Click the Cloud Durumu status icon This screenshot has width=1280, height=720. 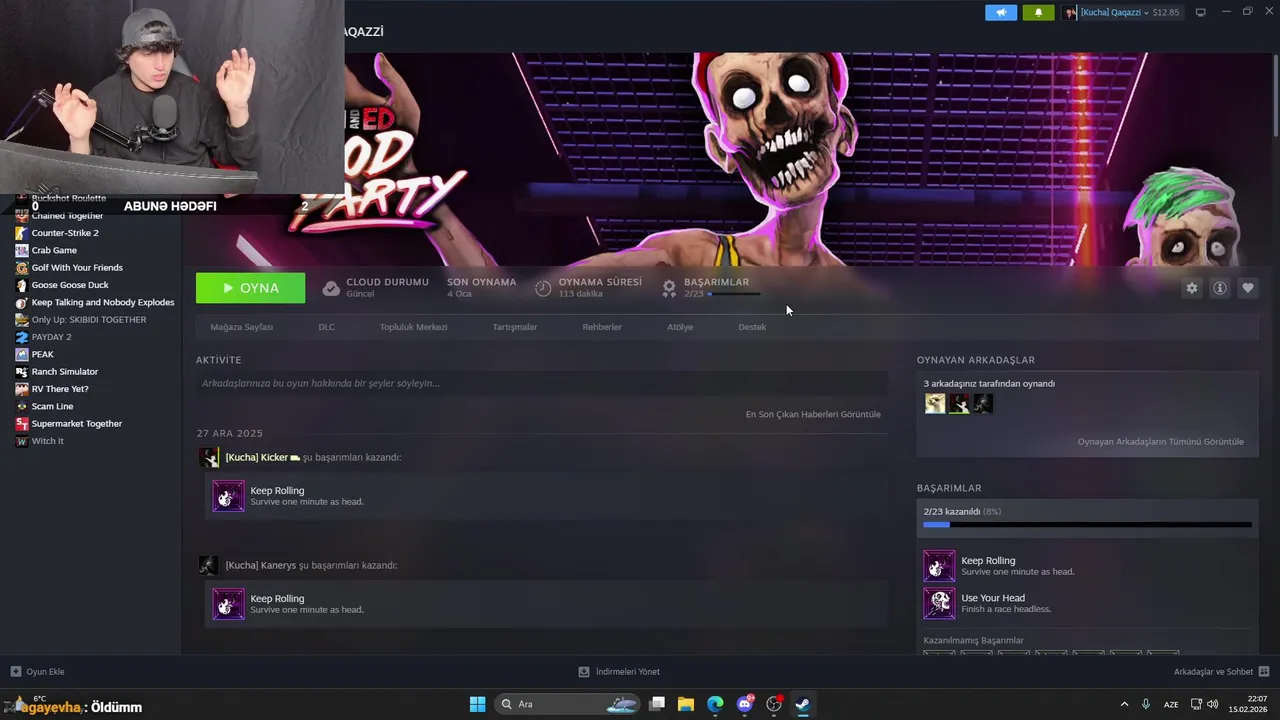331,288
